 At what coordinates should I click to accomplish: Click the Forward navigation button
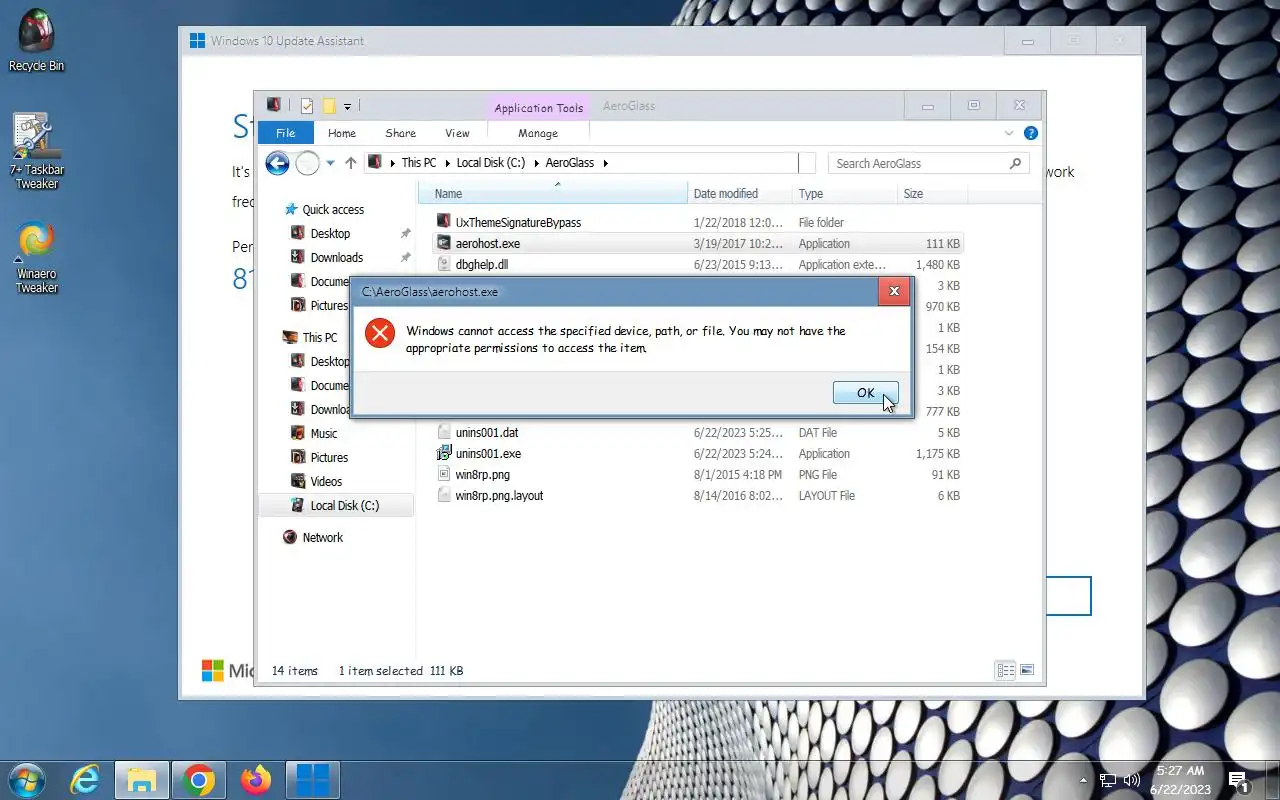307,163
